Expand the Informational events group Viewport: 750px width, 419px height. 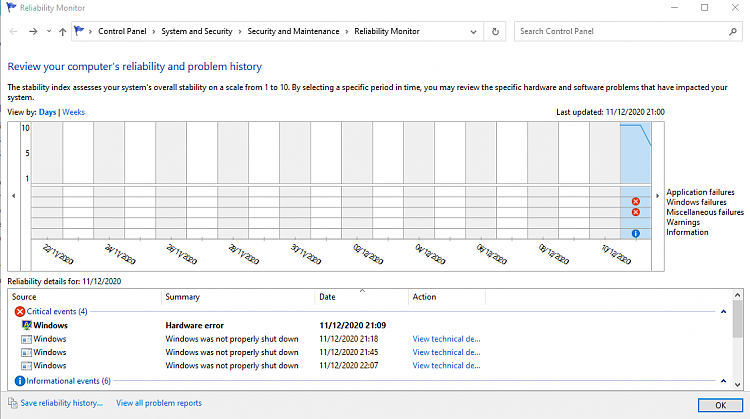[723, 381]
